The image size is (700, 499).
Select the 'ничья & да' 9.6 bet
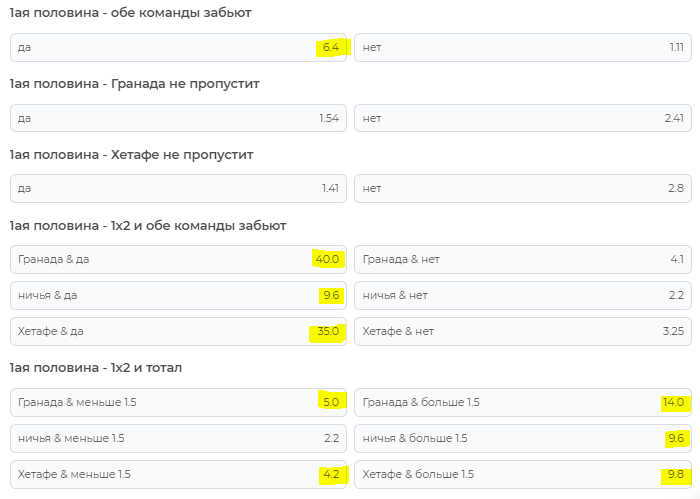point(178,295)
